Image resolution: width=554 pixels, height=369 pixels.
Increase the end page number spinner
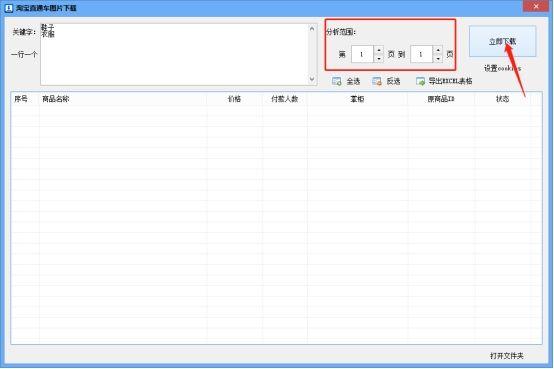438,50
